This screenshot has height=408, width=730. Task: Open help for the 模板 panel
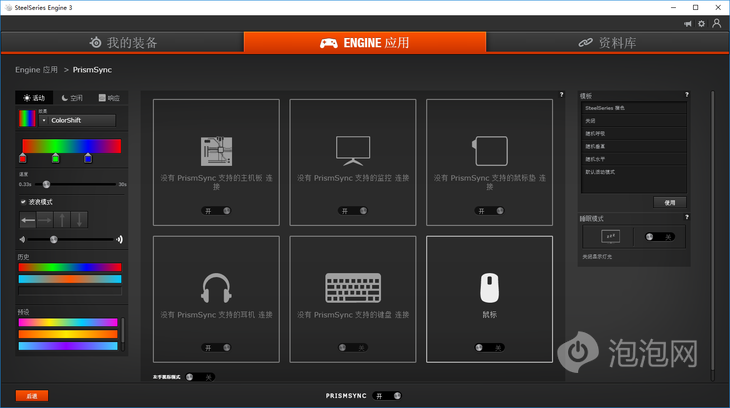coord(686,95)
